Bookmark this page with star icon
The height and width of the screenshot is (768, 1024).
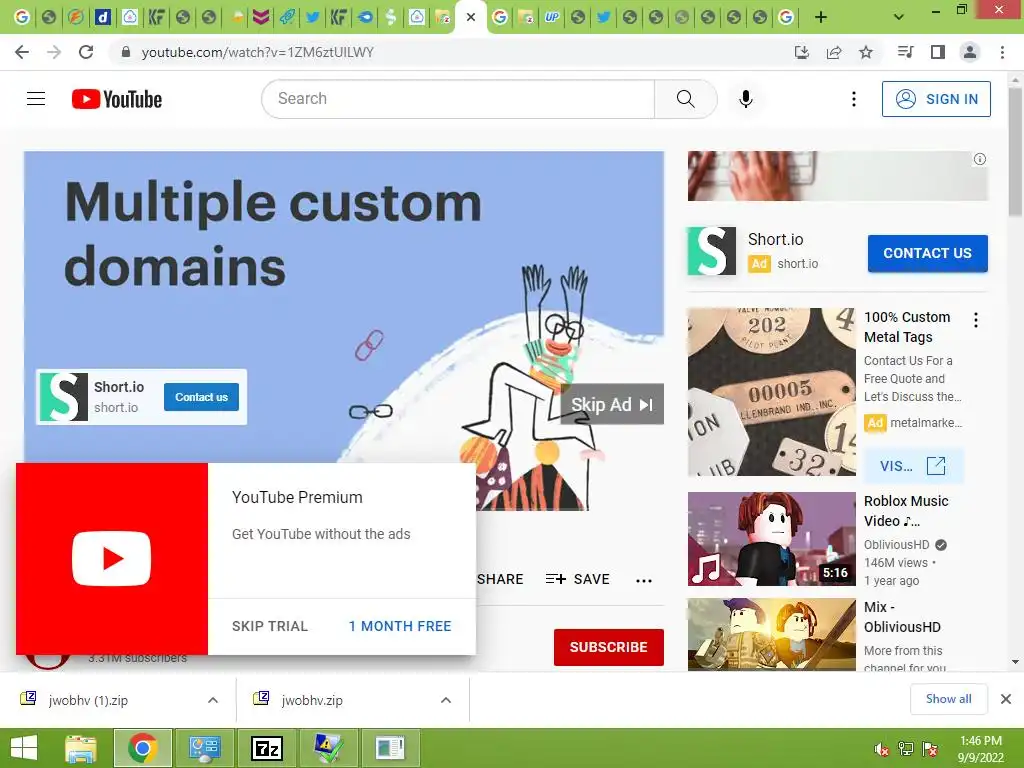pos(866,52)
